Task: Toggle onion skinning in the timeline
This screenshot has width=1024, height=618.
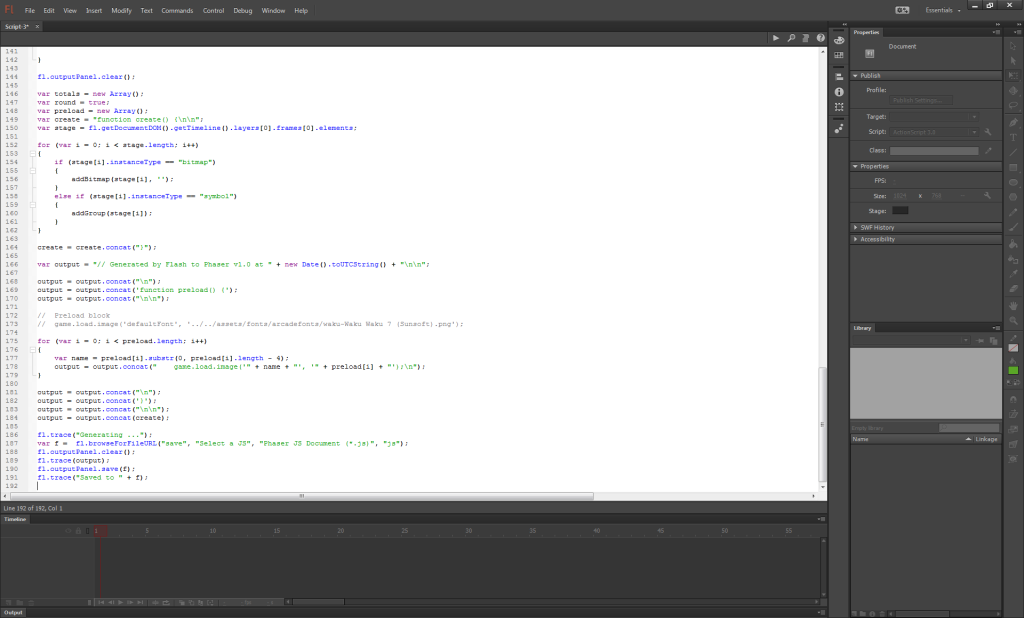Action: [181, 602]
